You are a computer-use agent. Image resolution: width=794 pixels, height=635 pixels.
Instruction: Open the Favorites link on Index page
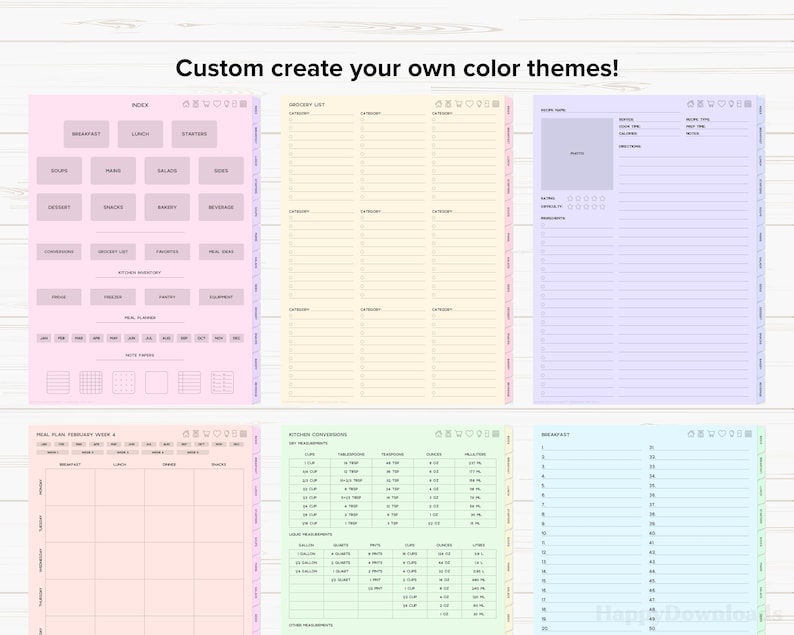[167, 252]
